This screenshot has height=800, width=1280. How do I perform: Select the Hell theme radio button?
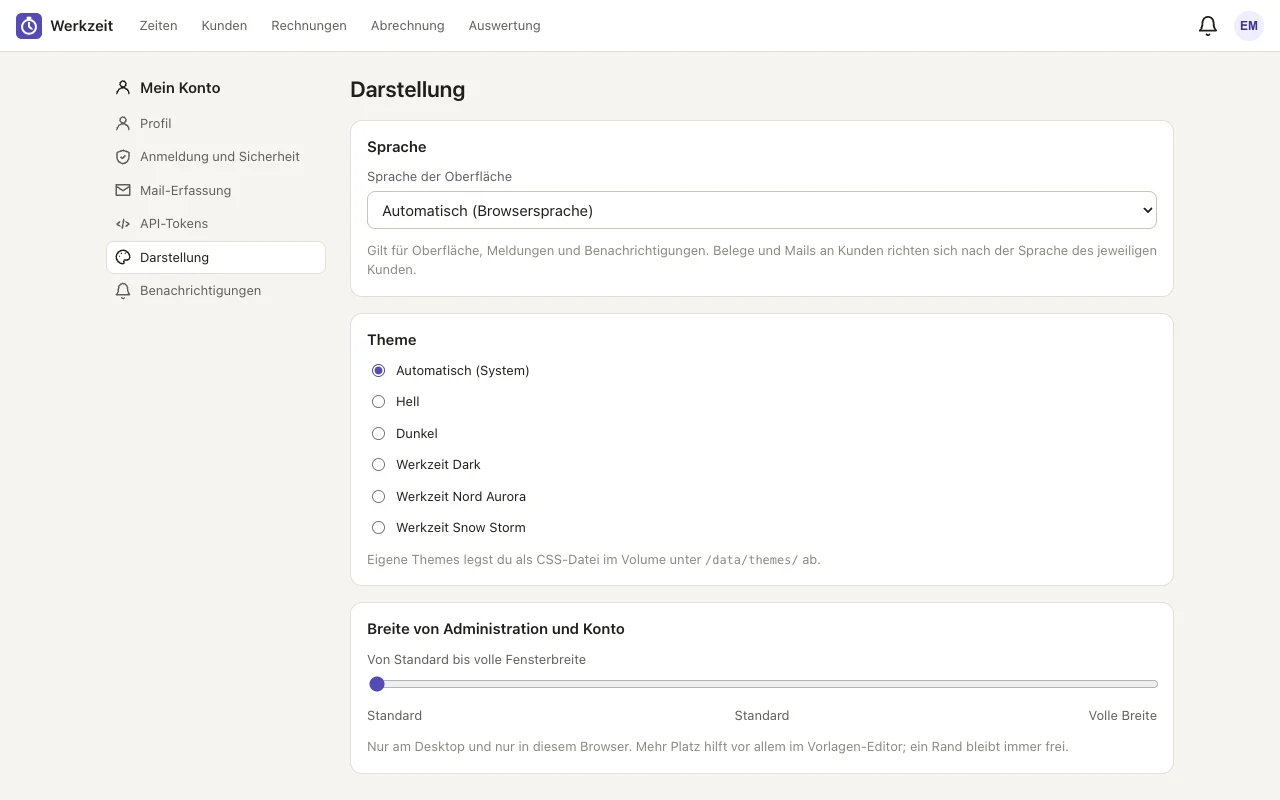(x=378, y=402)
